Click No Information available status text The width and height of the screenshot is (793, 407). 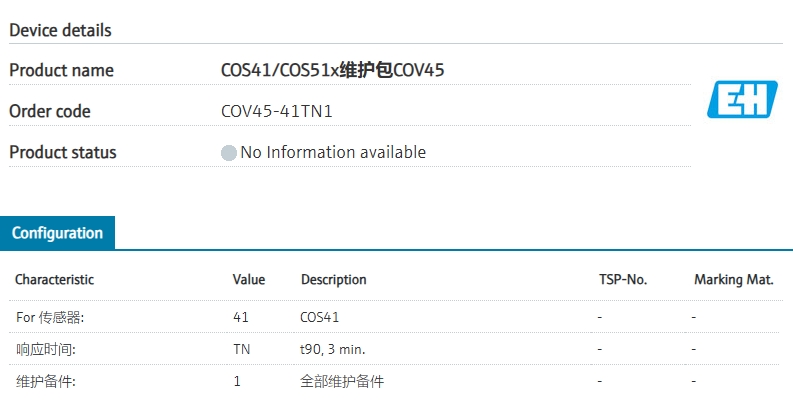(x=333, y=152)
